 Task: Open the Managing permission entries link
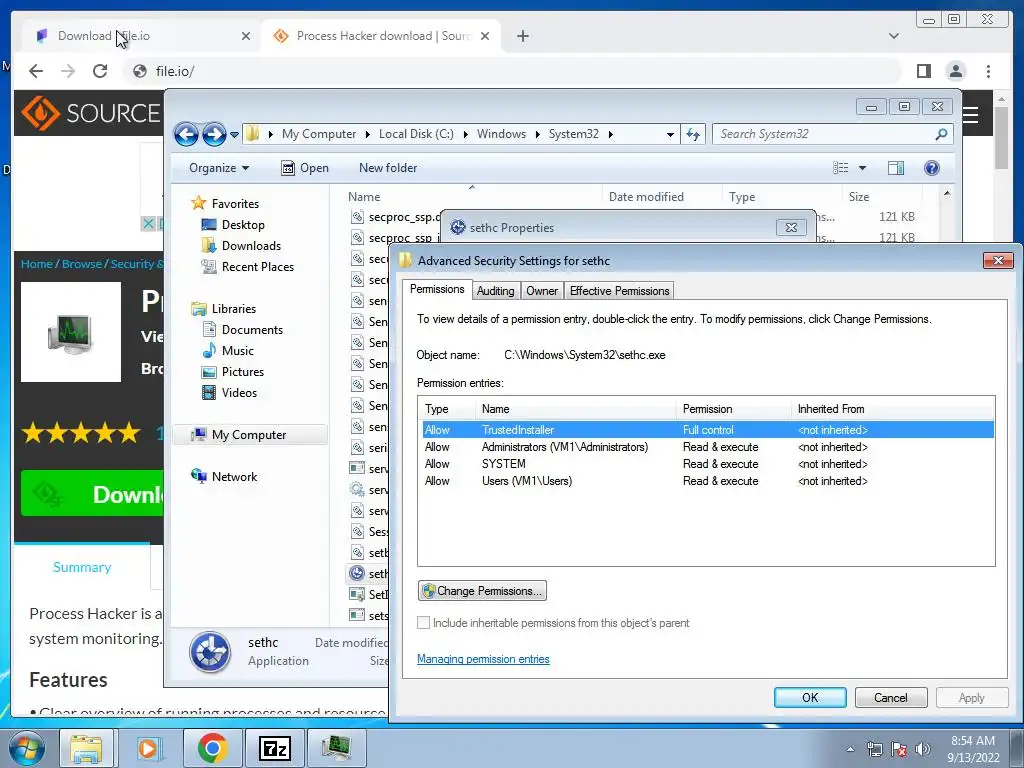(483, 660)
